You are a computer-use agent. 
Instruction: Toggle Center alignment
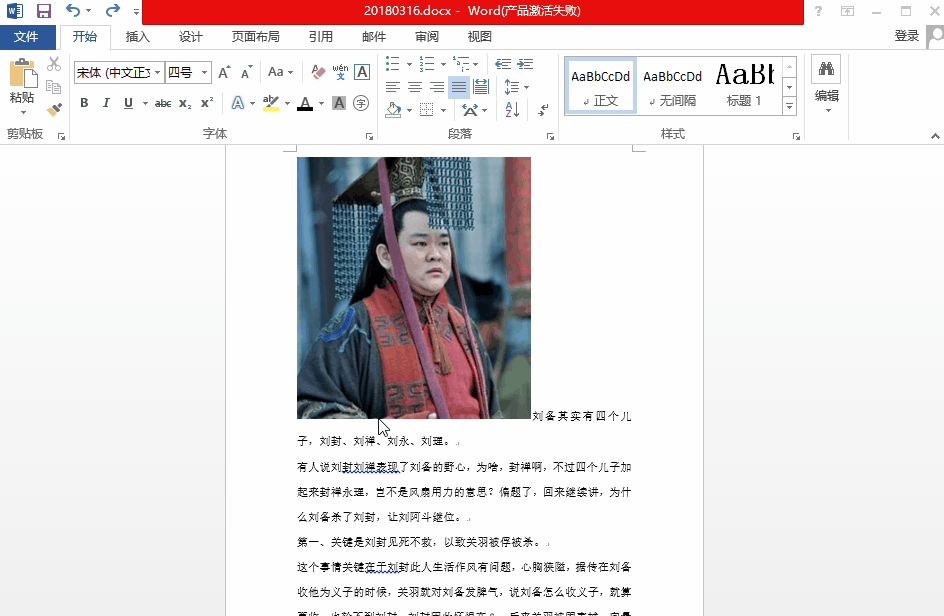pyautogui.click(x=414, y=87)
